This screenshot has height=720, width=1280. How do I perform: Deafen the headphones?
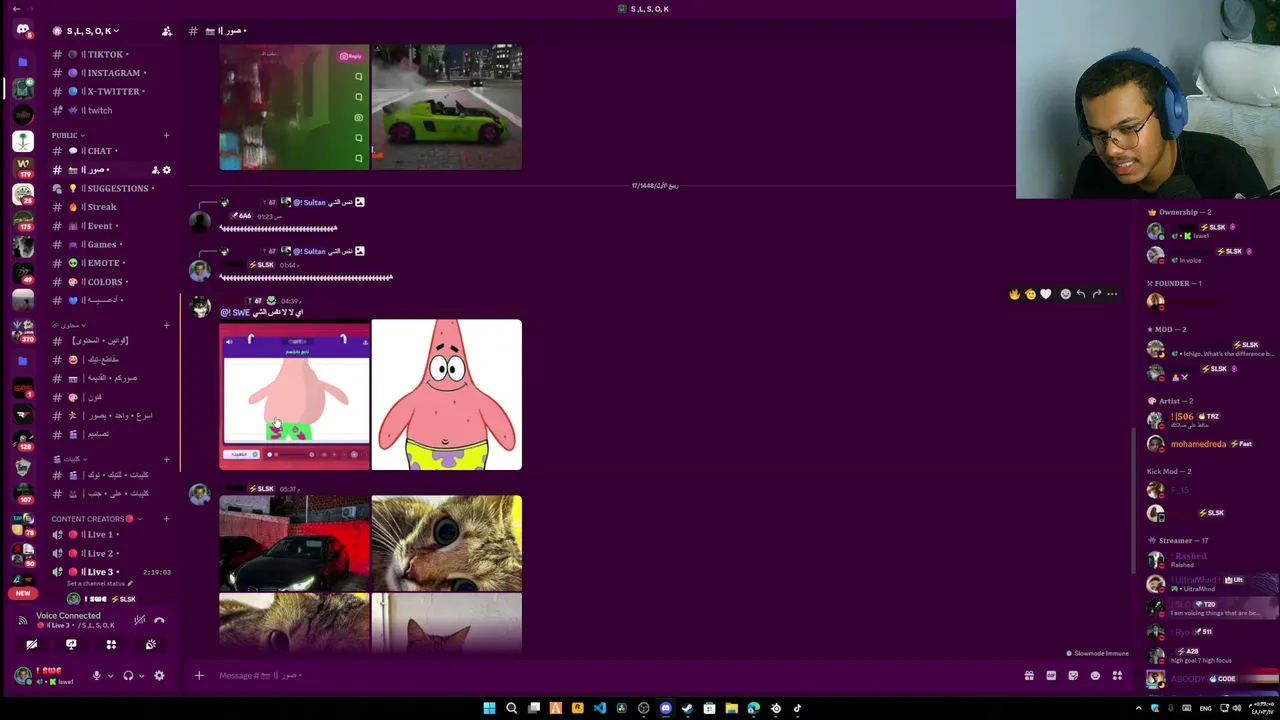click(128, 676)
